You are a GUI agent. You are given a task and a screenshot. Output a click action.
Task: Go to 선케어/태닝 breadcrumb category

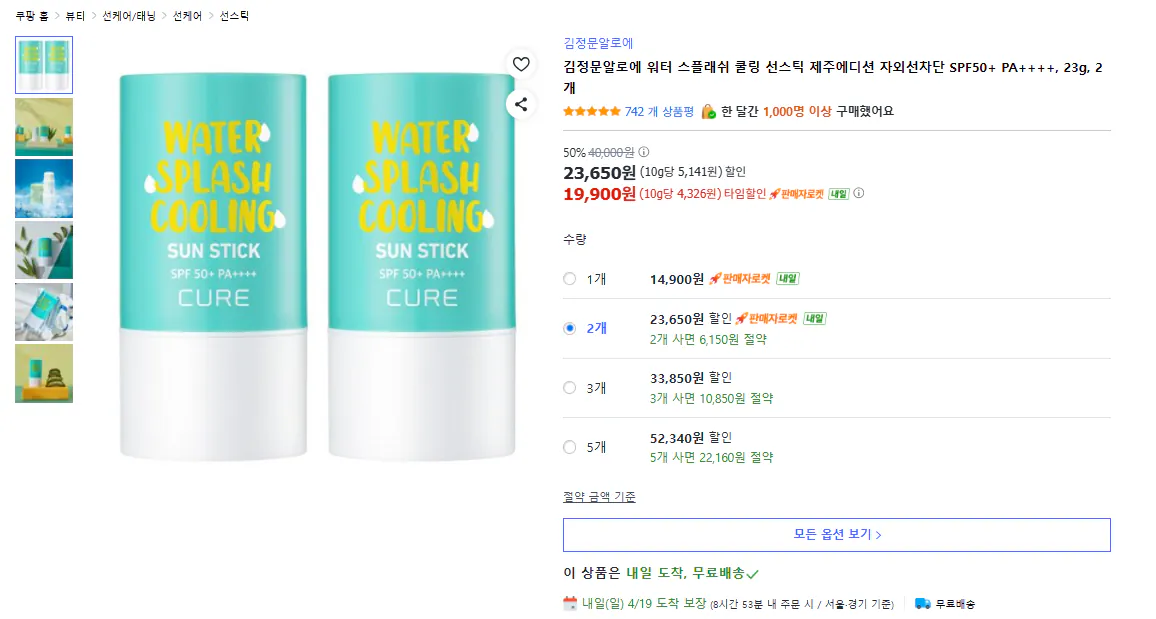(x=129, y=16)
